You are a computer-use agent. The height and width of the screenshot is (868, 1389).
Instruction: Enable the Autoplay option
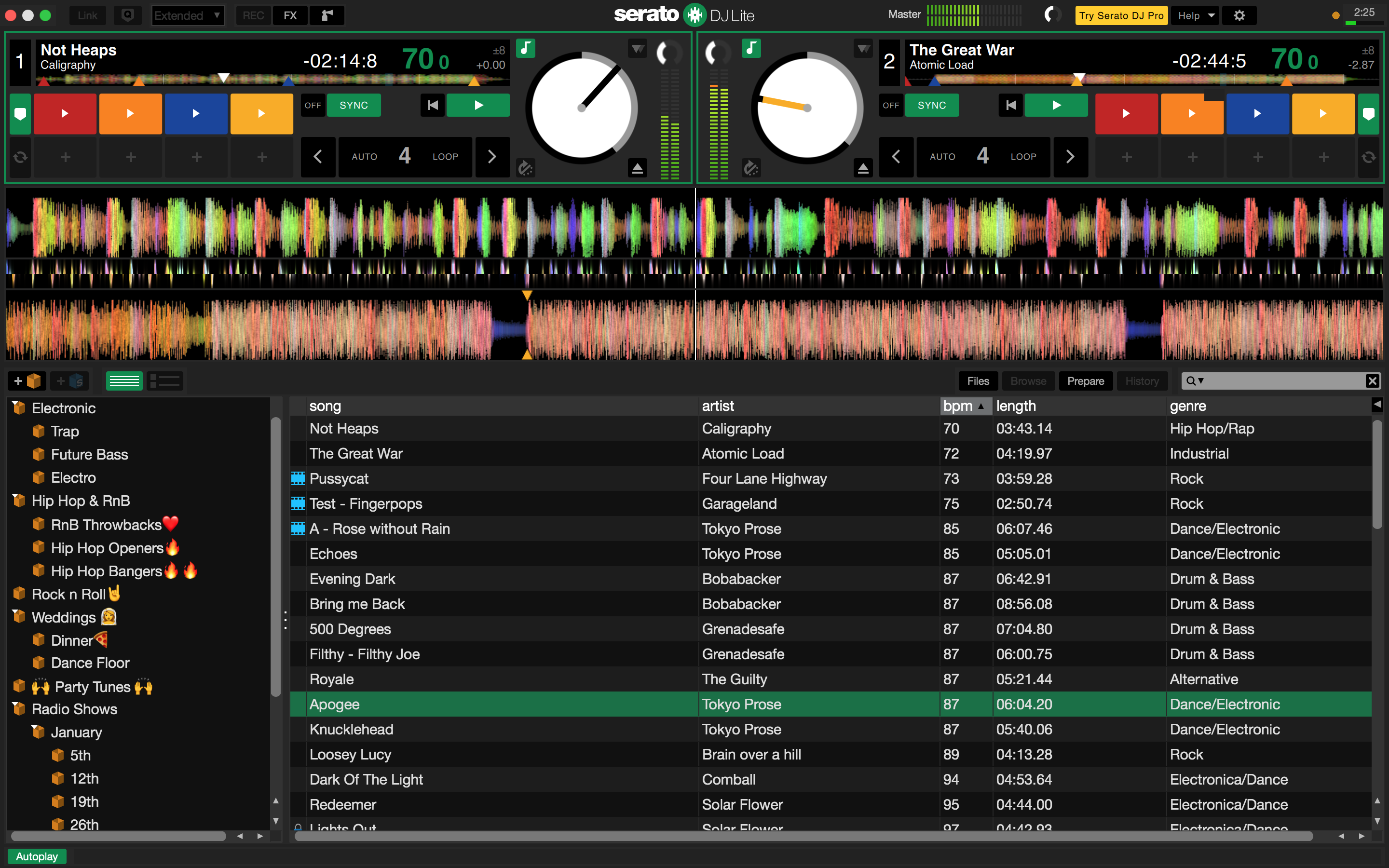pos(37,856)
